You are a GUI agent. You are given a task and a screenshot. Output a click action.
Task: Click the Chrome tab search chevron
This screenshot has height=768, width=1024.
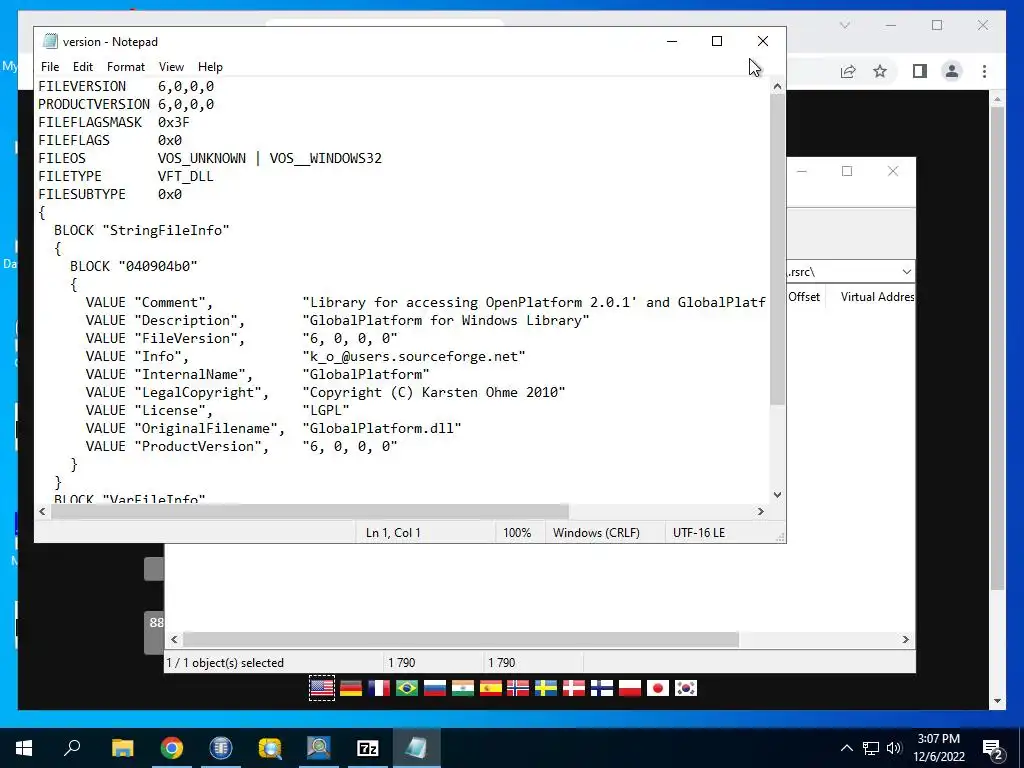point(844,25)
